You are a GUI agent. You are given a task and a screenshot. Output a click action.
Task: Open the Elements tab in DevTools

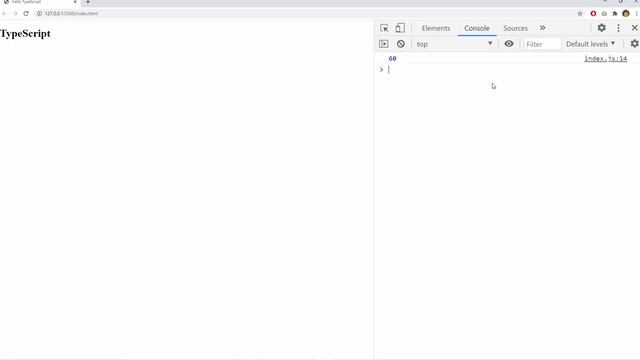tap(436, 28)
